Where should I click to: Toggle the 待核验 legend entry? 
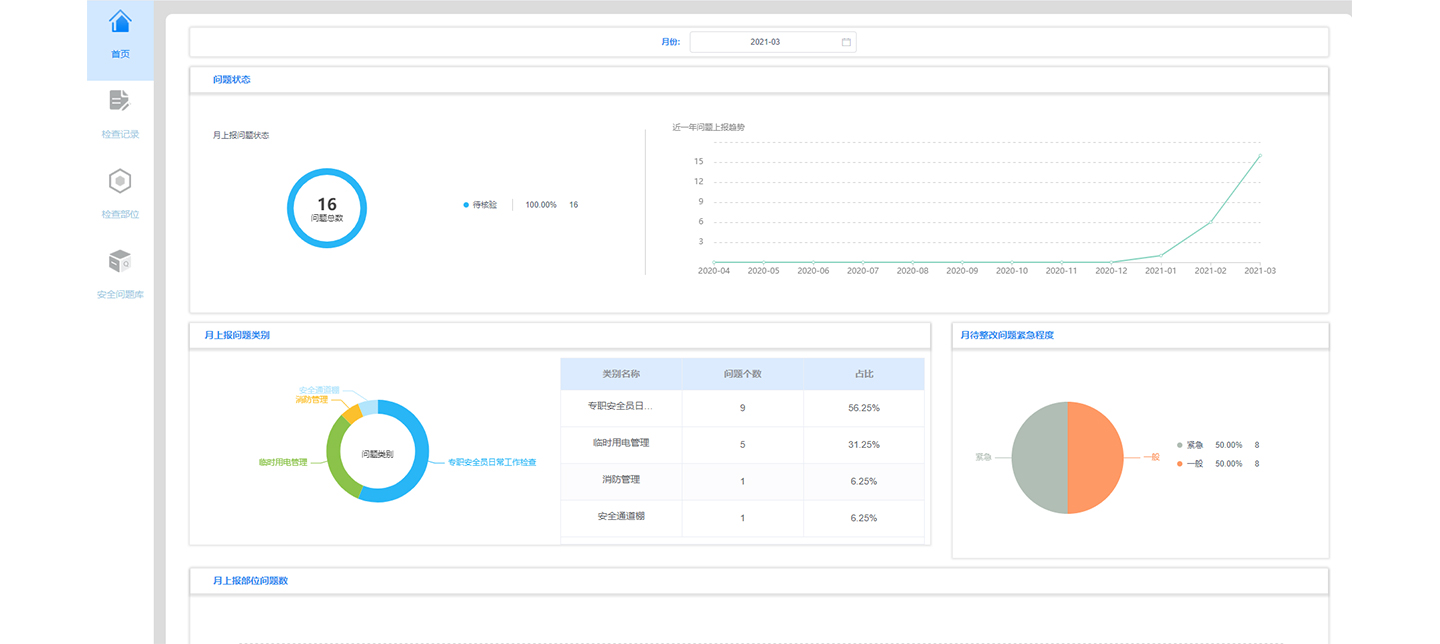pyautogui.click(x=480, y=205)
